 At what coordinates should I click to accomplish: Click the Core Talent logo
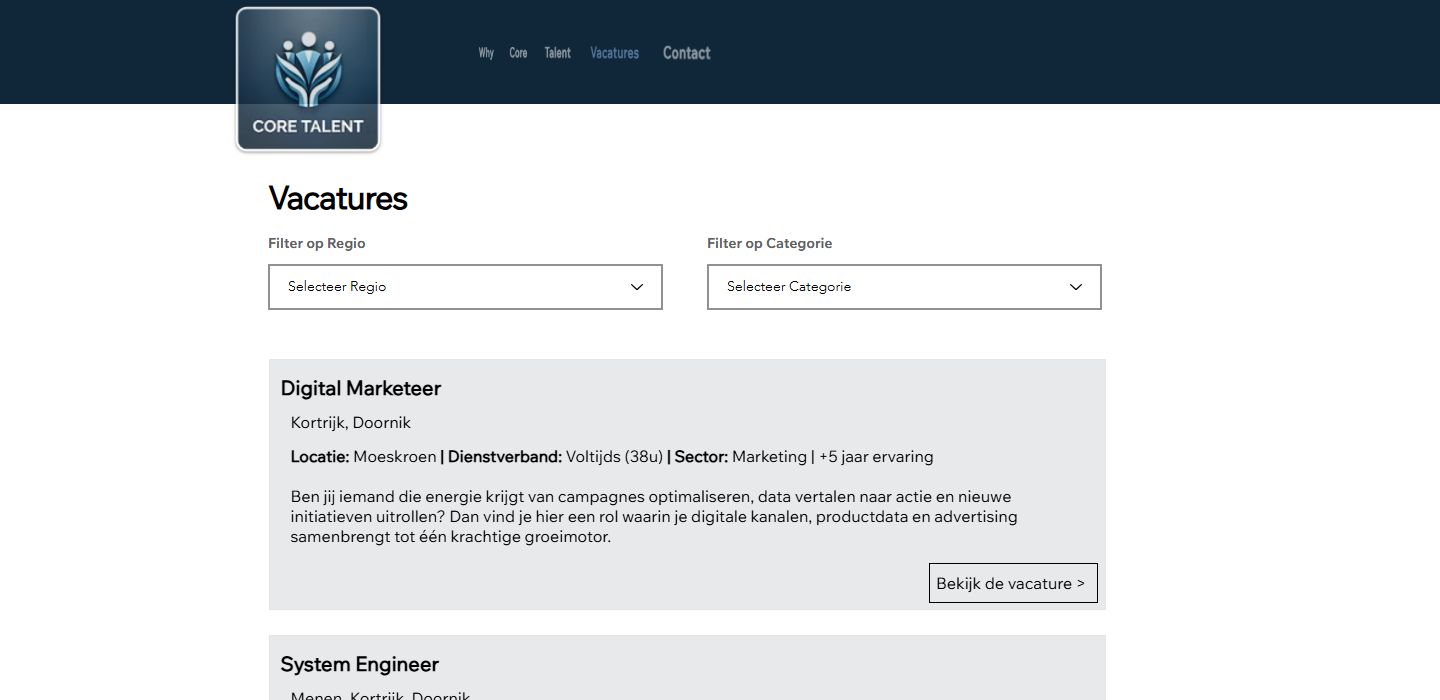[308, 80]
